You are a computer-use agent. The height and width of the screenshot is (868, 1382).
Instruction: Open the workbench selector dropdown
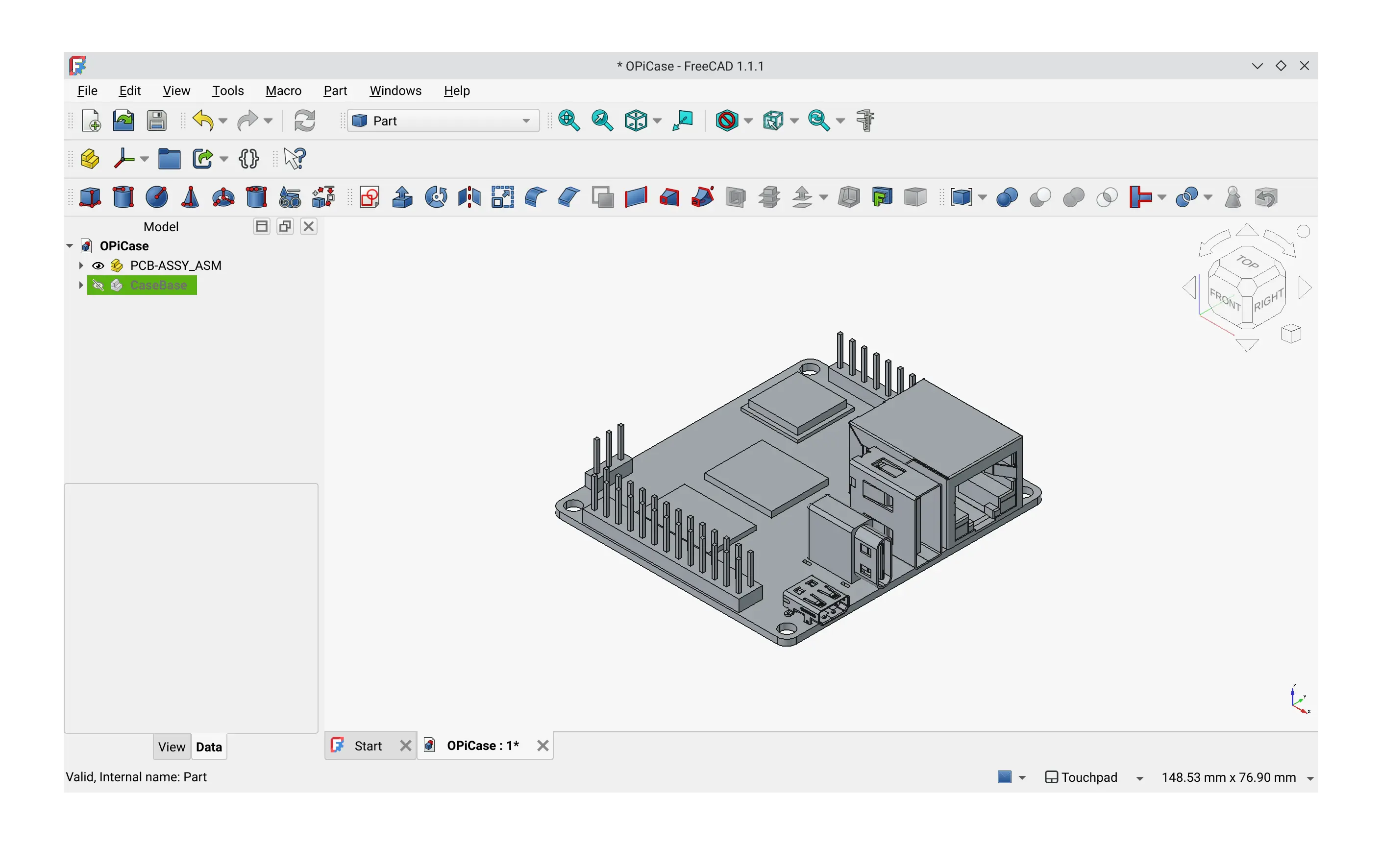443,121
